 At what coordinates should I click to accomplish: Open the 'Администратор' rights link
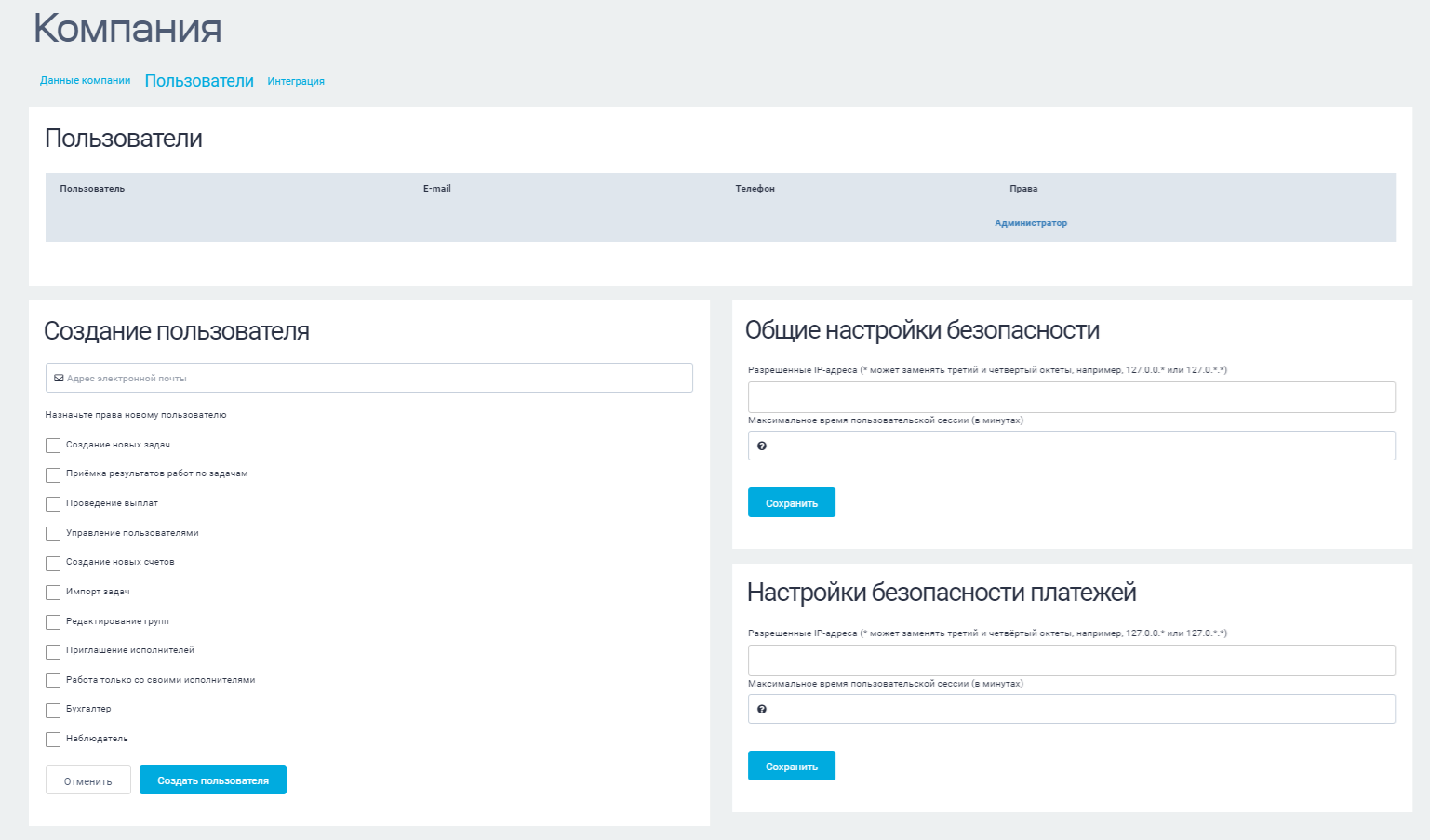[x=1030, y=223]
